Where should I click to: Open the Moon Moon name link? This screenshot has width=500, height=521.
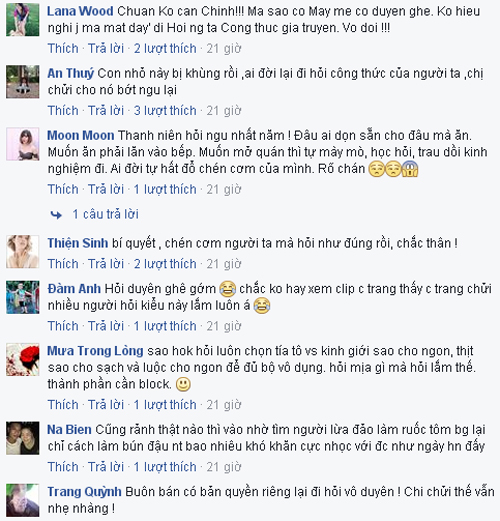tap(81, 135)
